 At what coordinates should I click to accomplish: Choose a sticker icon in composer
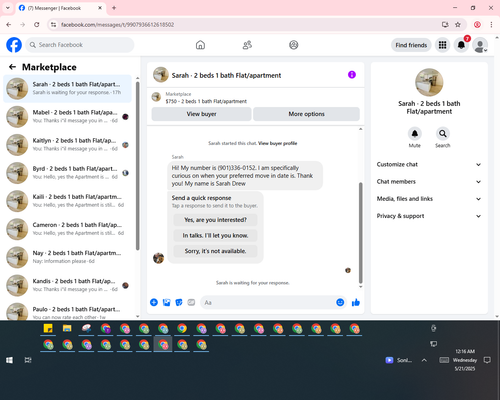pos(179,302)
